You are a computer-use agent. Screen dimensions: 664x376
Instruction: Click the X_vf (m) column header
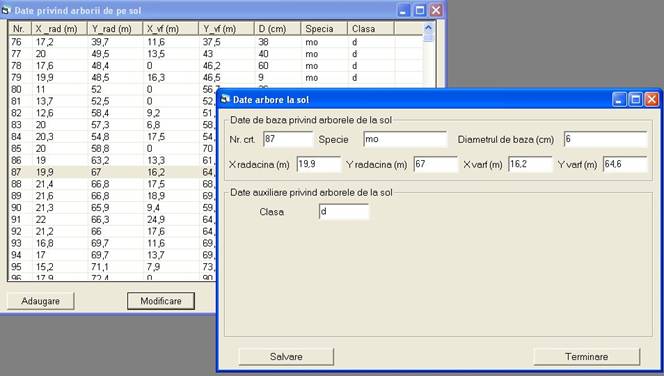point(170,29)
